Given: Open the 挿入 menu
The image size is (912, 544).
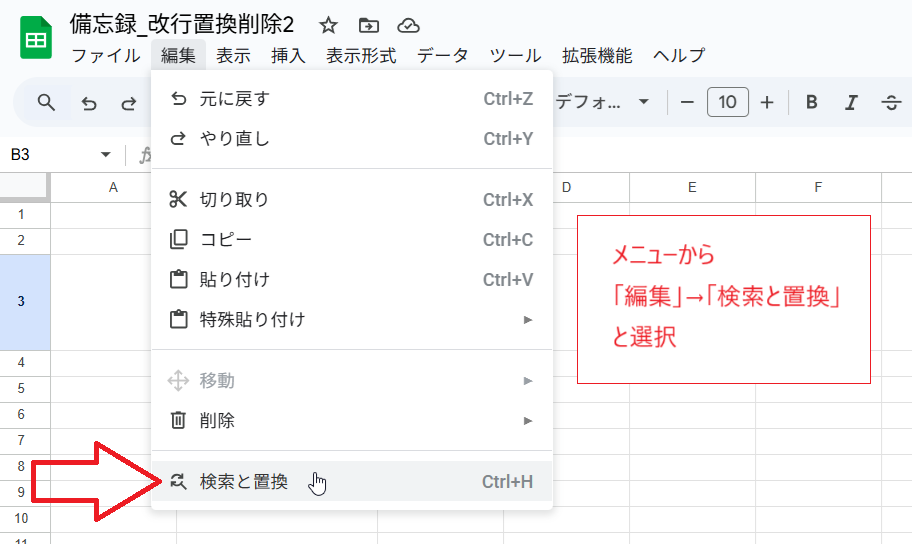Looking at the screenshot, I should pyautogui.click(x=288, y=55).
